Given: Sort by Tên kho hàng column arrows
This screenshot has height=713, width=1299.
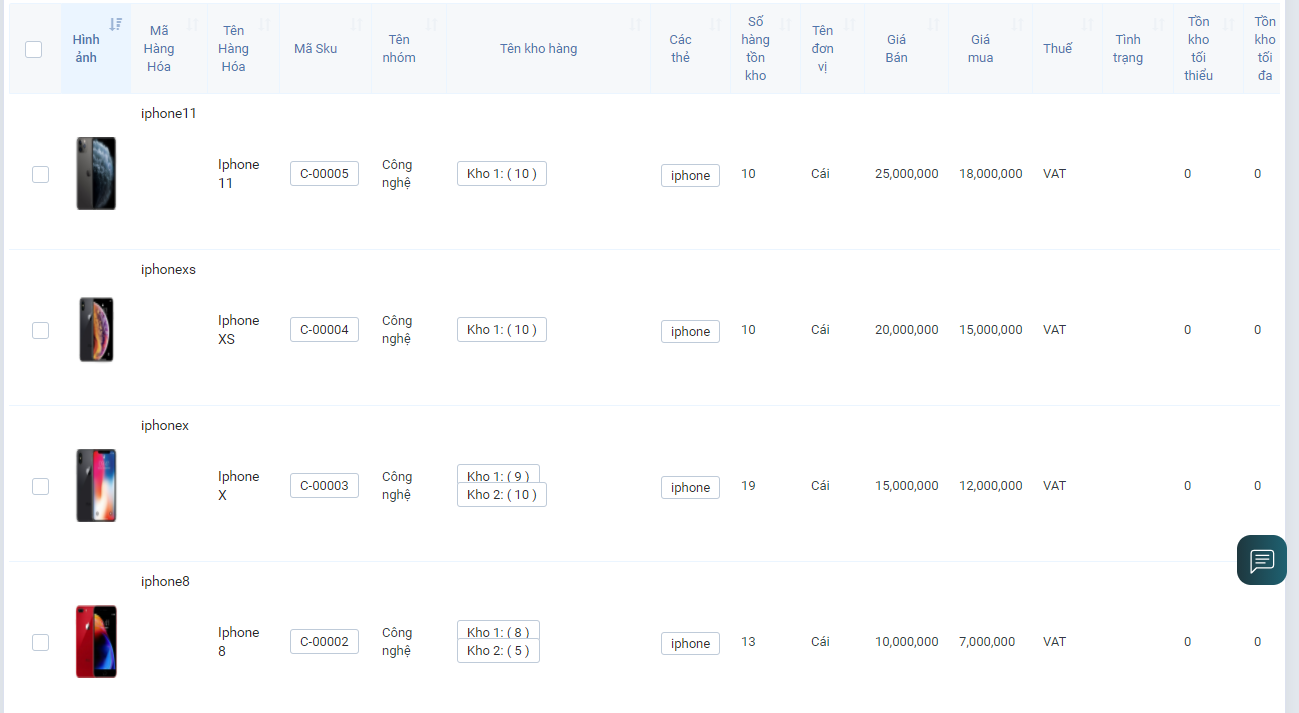Looking at the screenshot, I should [636, 24].
